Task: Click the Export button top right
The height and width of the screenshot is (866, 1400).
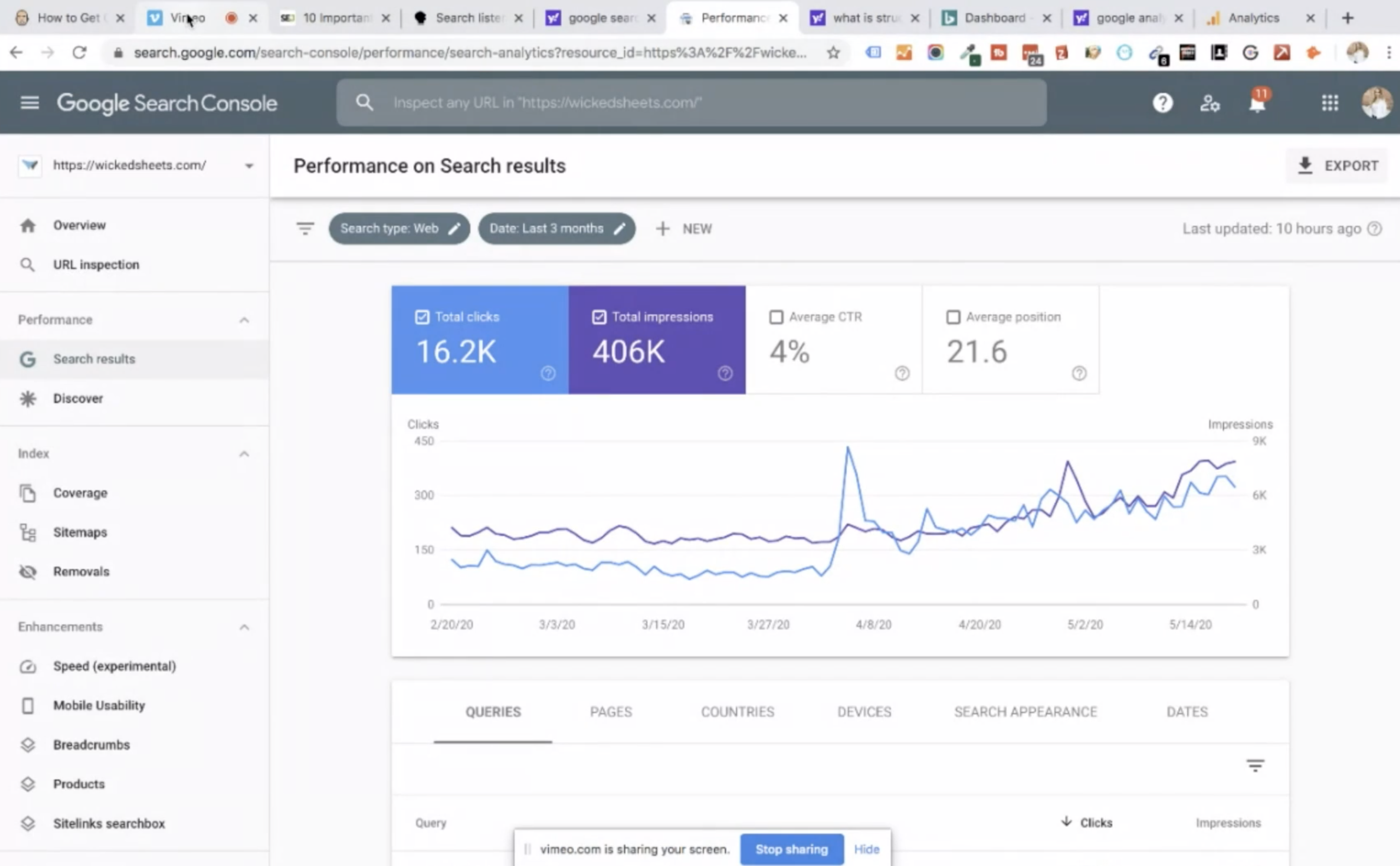Action: point(1338,166)
